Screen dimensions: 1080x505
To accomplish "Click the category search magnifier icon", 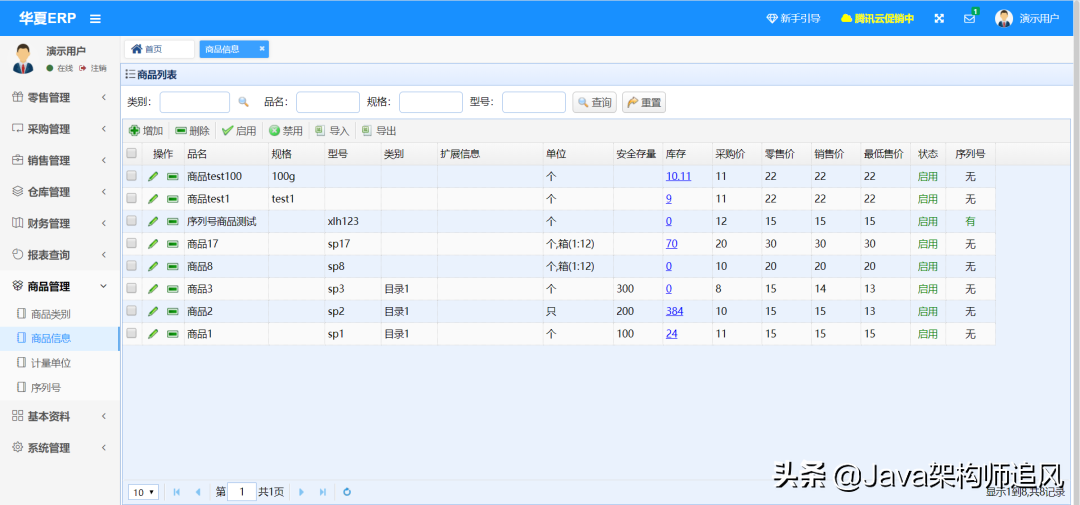I will [x=243, y=102].
